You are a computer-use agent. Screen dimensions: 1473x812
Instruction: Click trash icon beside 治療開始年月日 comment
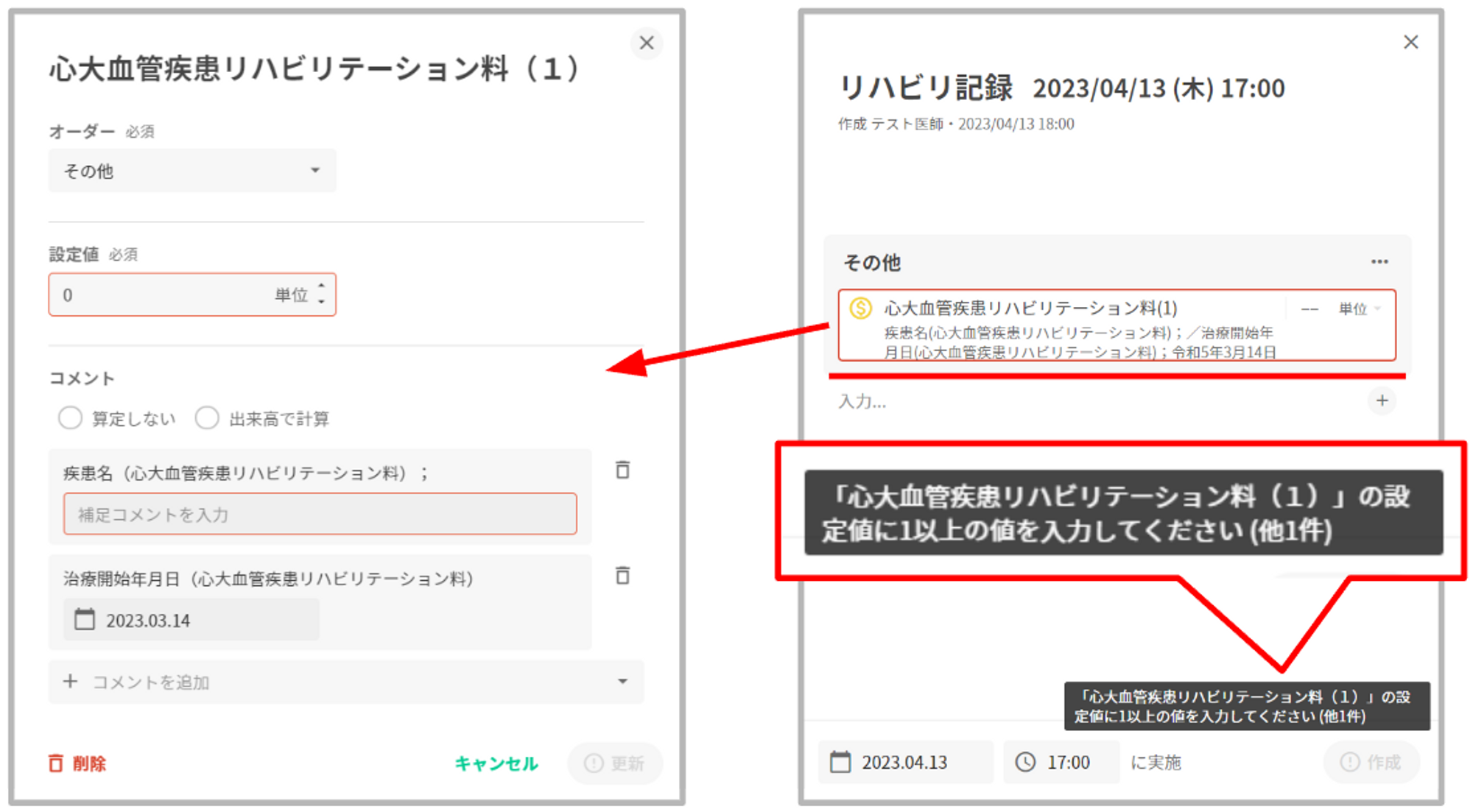point(622,575)
